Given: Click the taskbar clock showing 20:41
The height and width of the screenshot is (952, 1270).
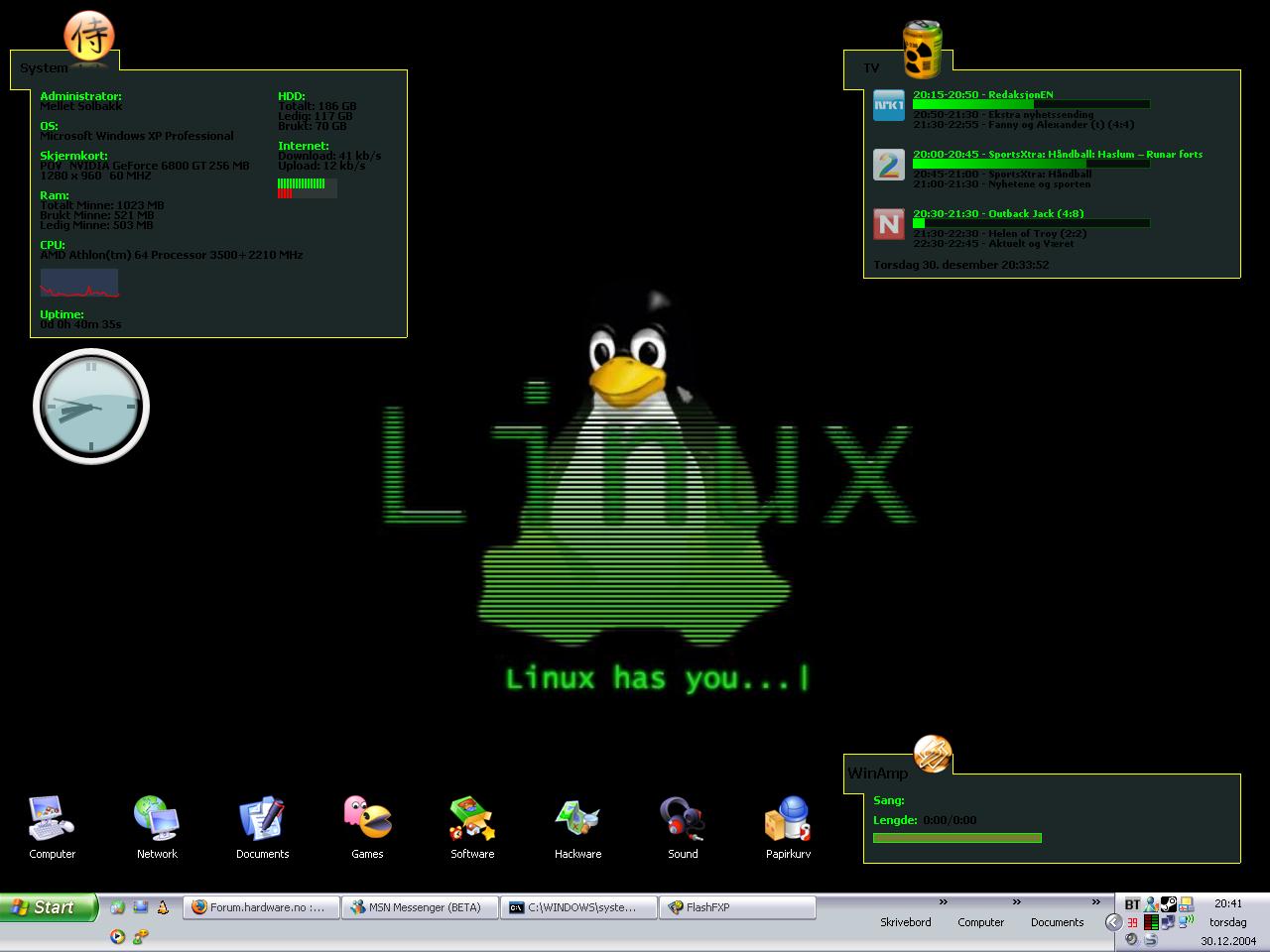Looking at the screenshot, I should coord(1228,903).
